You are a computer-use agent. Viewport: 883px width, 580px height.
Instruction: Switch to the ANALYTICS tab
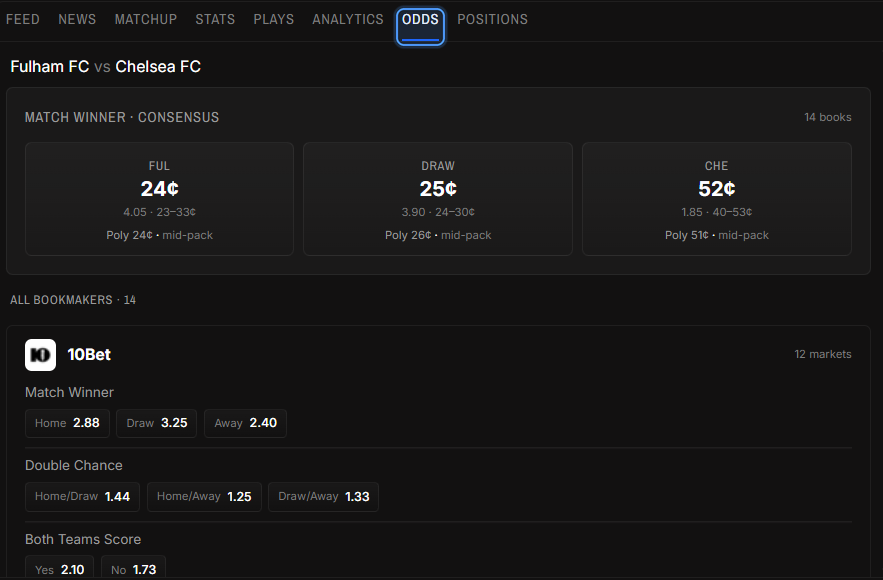click(348, 19)
